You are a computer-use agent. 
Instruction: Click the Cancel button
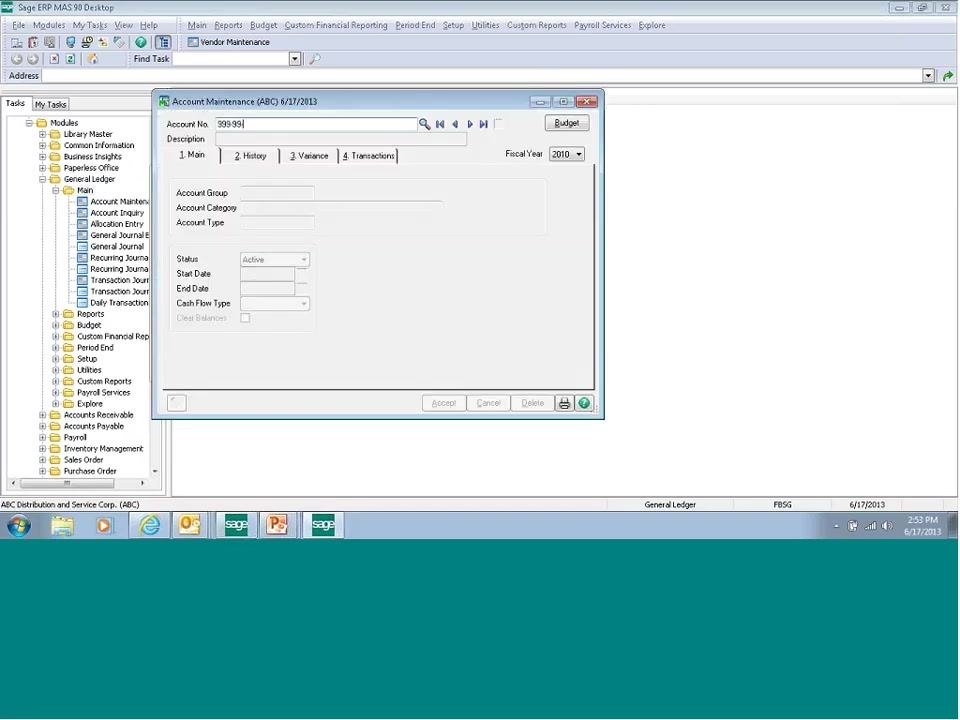click(x=489, y=403)
